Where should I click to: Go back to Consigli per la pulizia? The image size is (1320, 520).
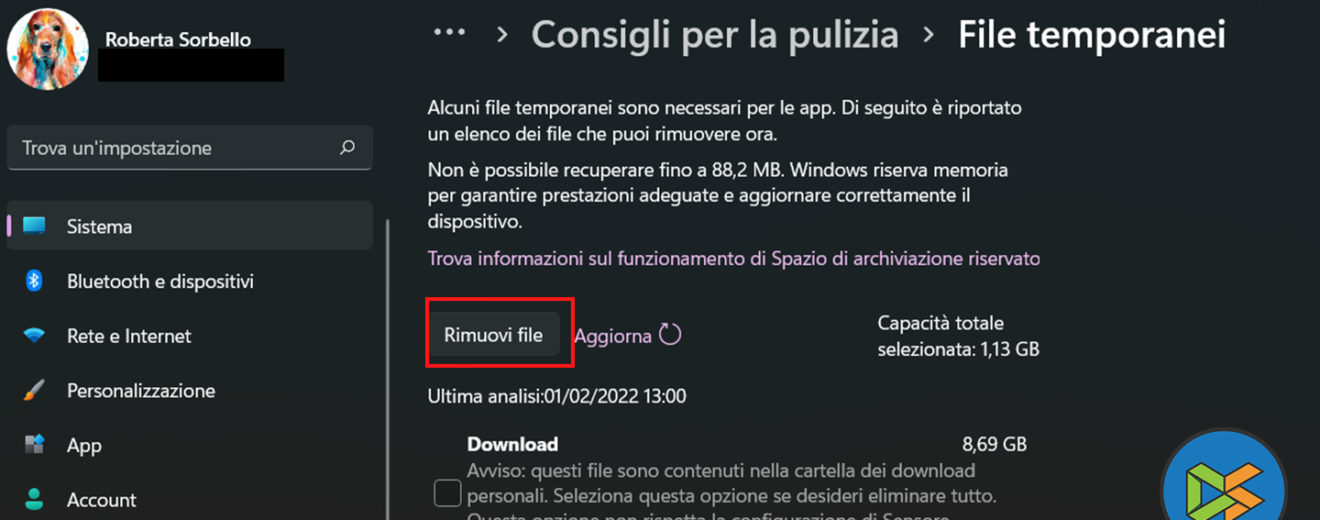point(715,35)
